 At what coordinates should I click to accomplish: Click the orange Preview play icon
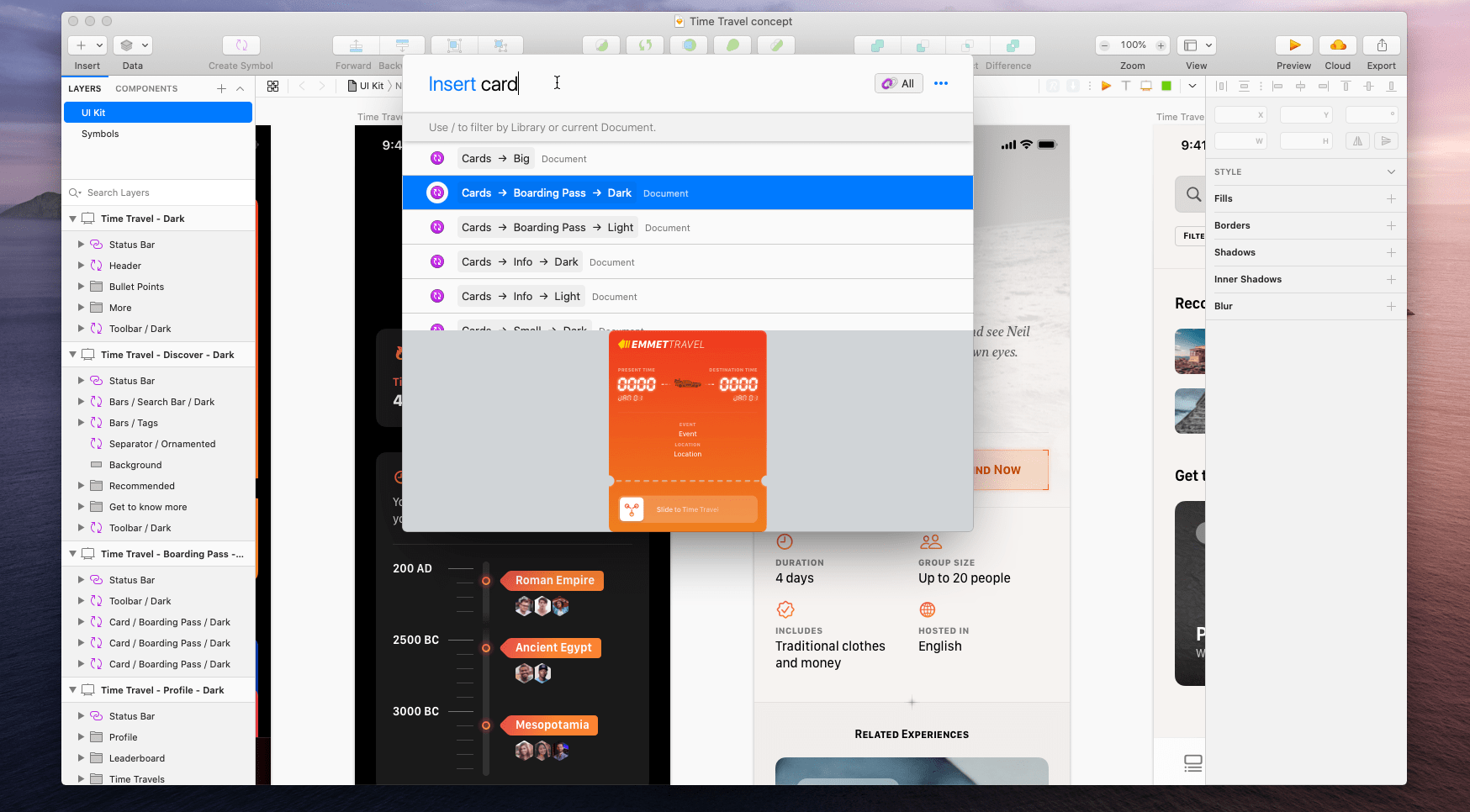[1293, 45]
